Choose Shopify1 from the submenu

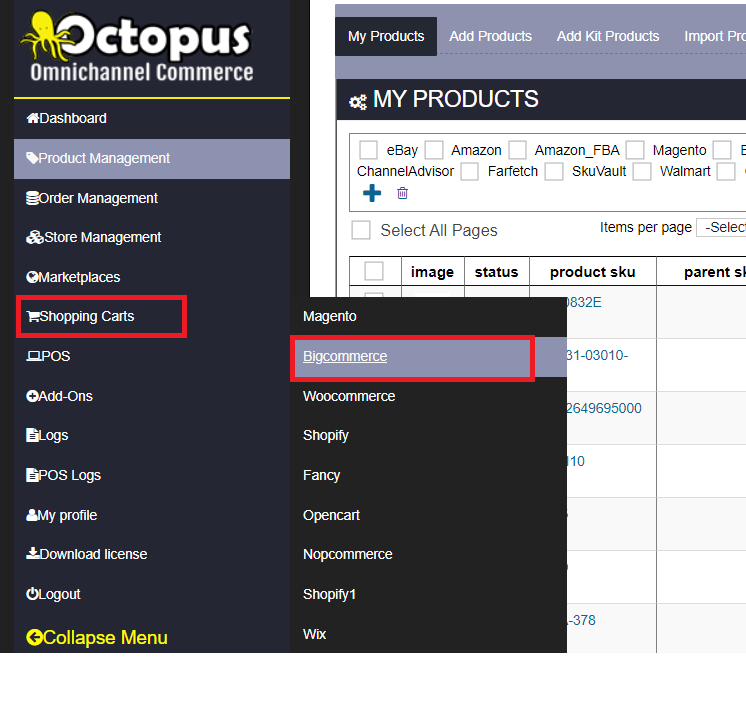[x=428, y=594]
